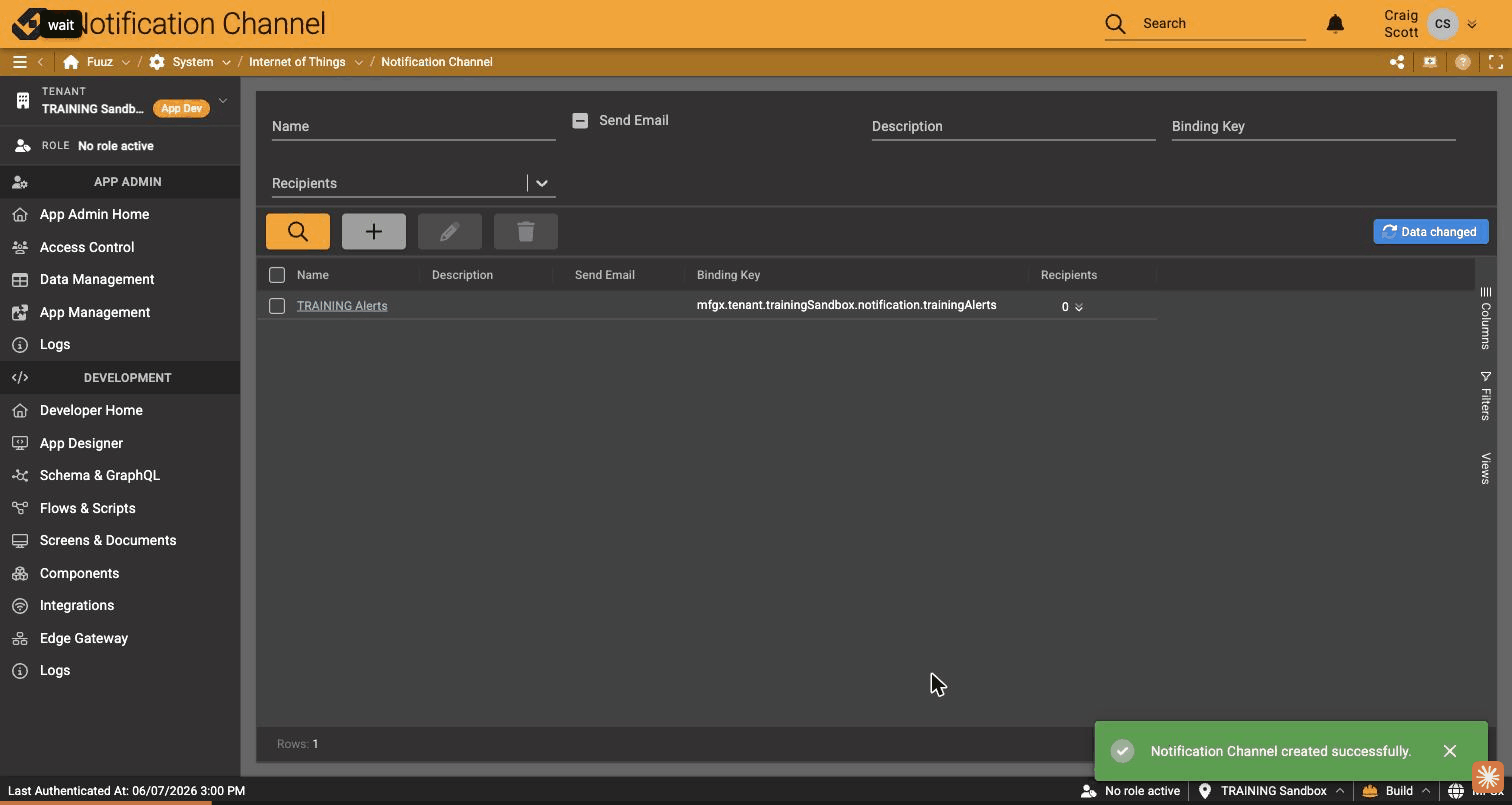Select the TRAINING Alerts row checkbox

tap(277, 306)
